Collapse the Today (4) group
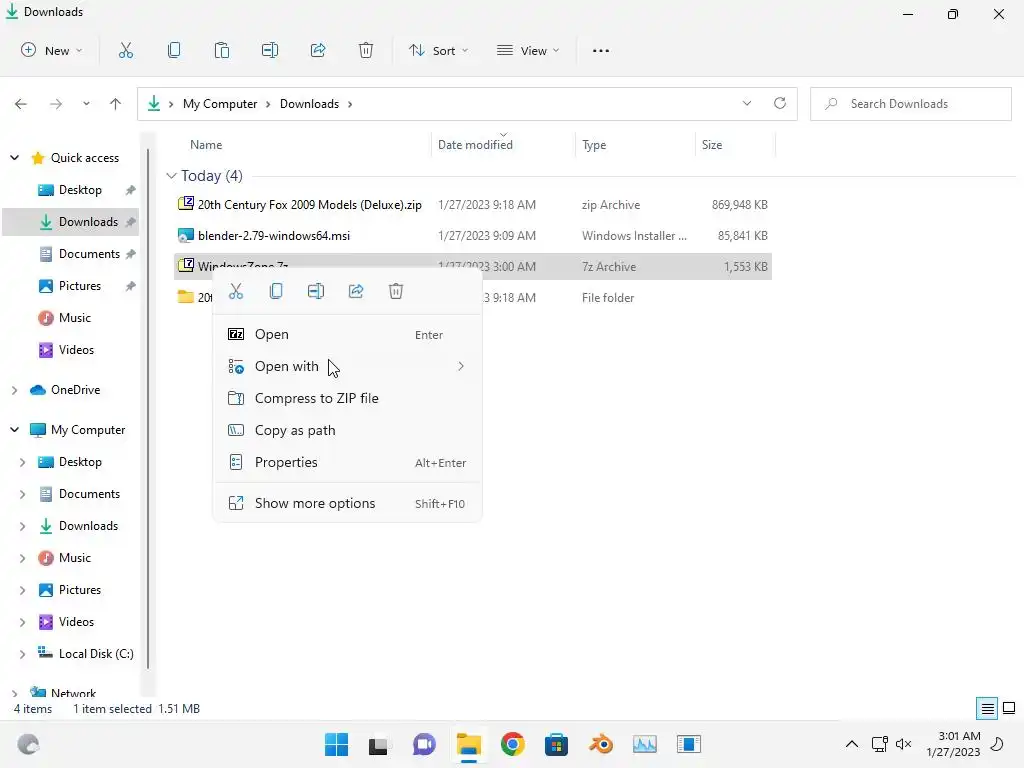Viewport: 1024px width, 768px height. (x=171, y=176)
